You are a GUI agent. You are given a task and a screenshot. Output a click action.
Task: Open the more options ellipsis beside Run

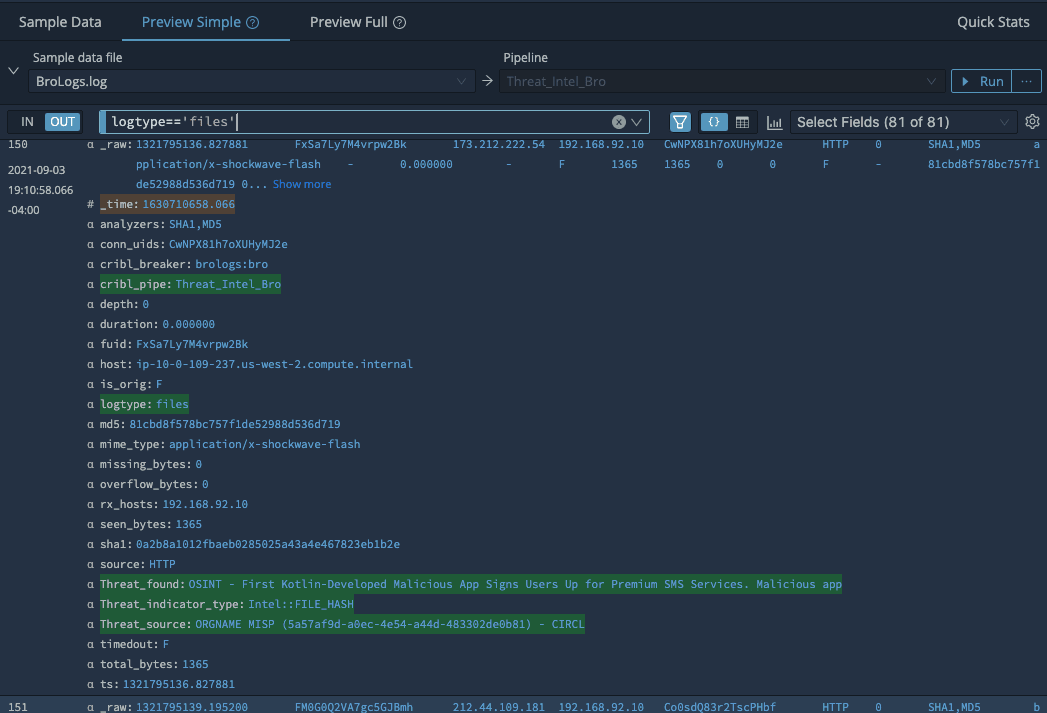coord(1025,81)
